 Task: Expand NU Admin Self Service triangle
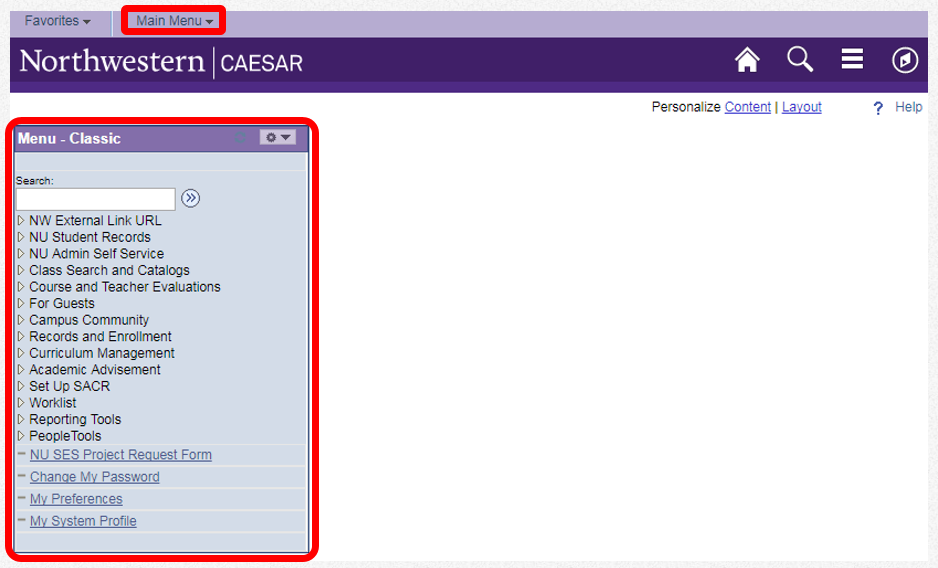click(21, 253)
